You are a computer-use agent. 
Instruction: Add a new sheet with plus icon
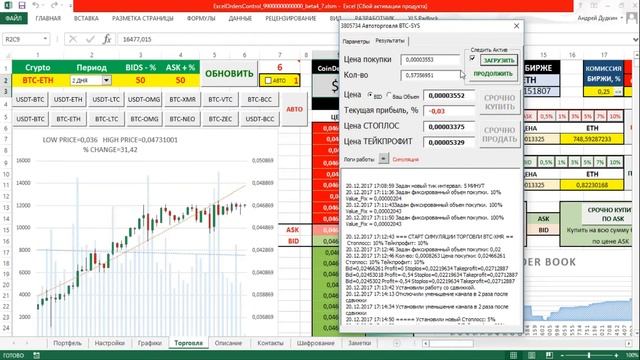pos(396,343)
